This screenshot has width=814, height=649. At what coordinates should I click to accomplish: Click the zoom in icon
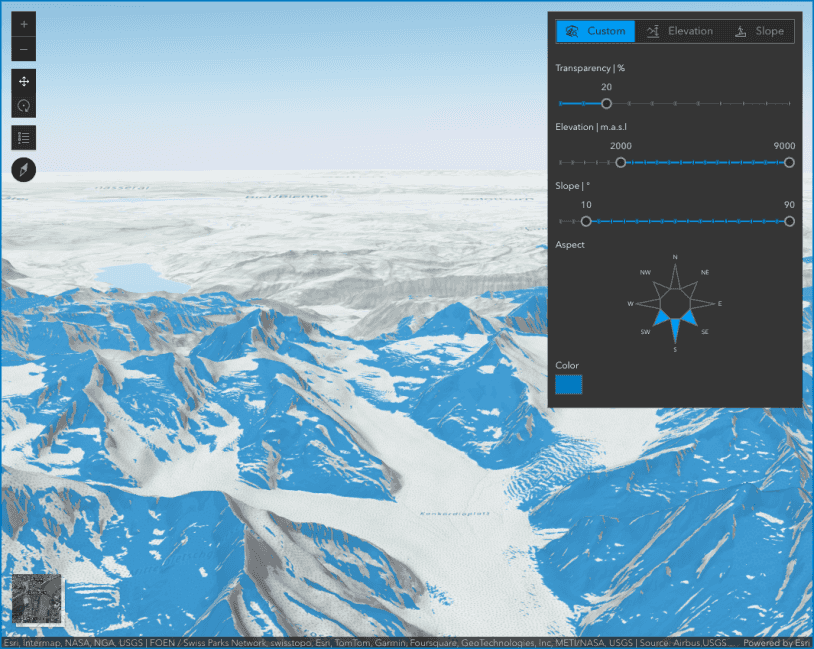23,23
